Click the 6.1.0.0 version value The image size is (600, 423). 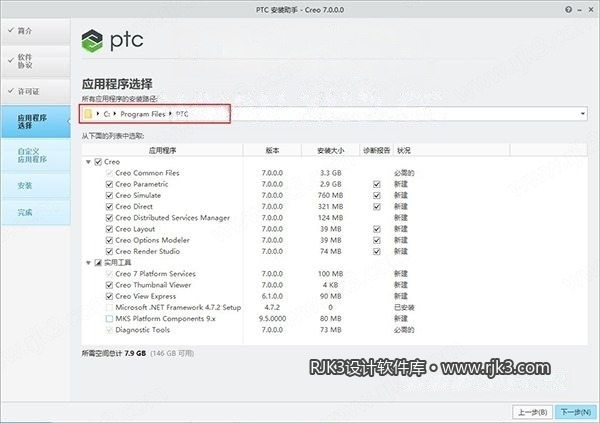pyautogui.click(x=272, y=296)
